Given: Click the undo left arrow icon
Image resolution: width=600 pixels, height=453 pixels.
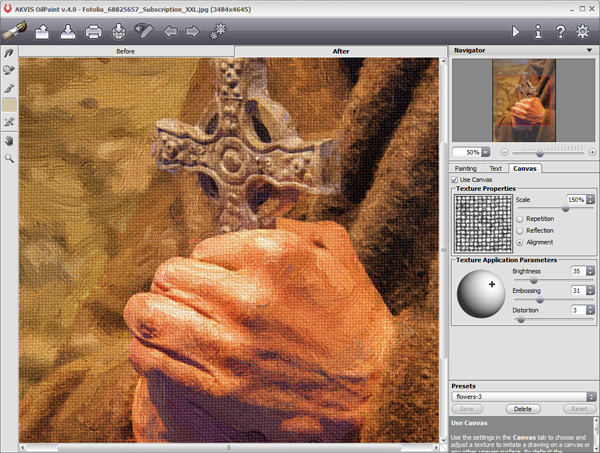Looking at the screenshot, I should click(x=169, y=32).
